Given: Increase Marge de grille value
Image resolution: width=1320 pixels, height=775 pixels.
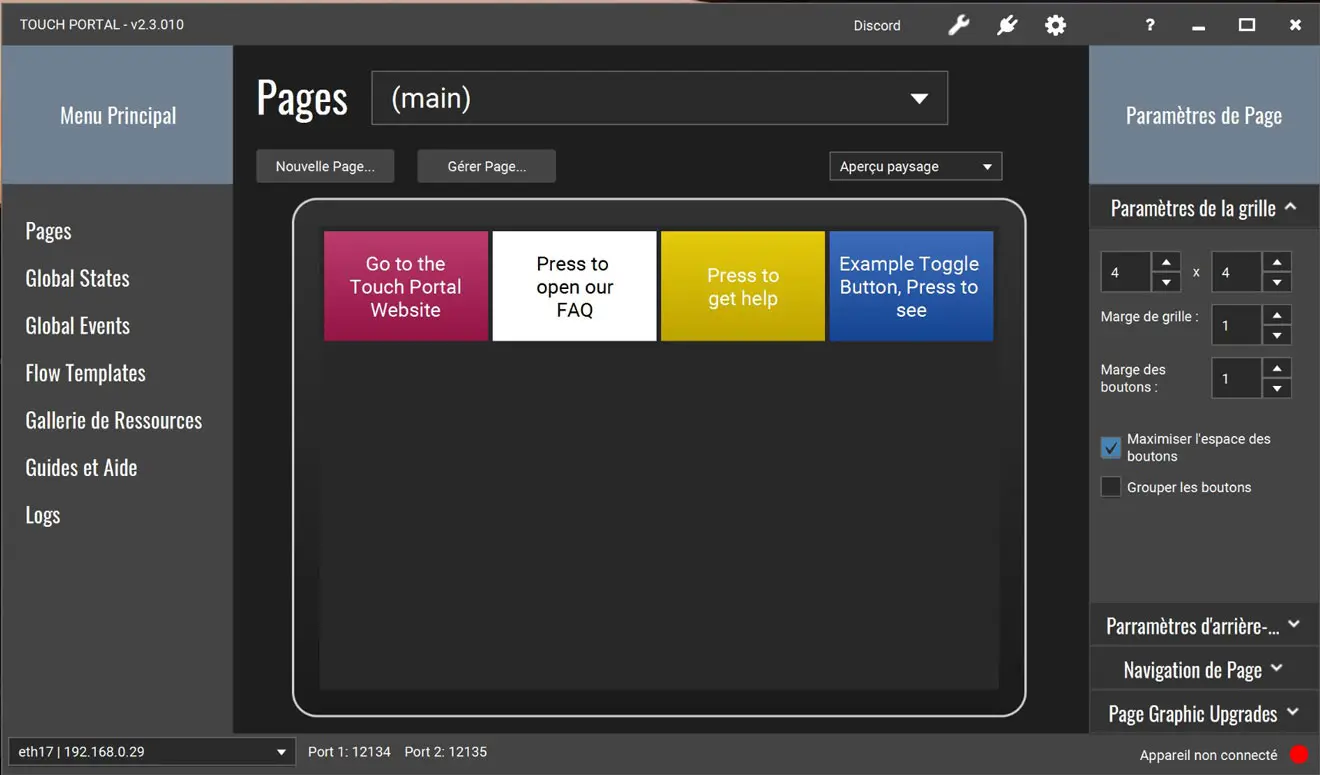Looking at the screenshot, I should [1277, 315].
